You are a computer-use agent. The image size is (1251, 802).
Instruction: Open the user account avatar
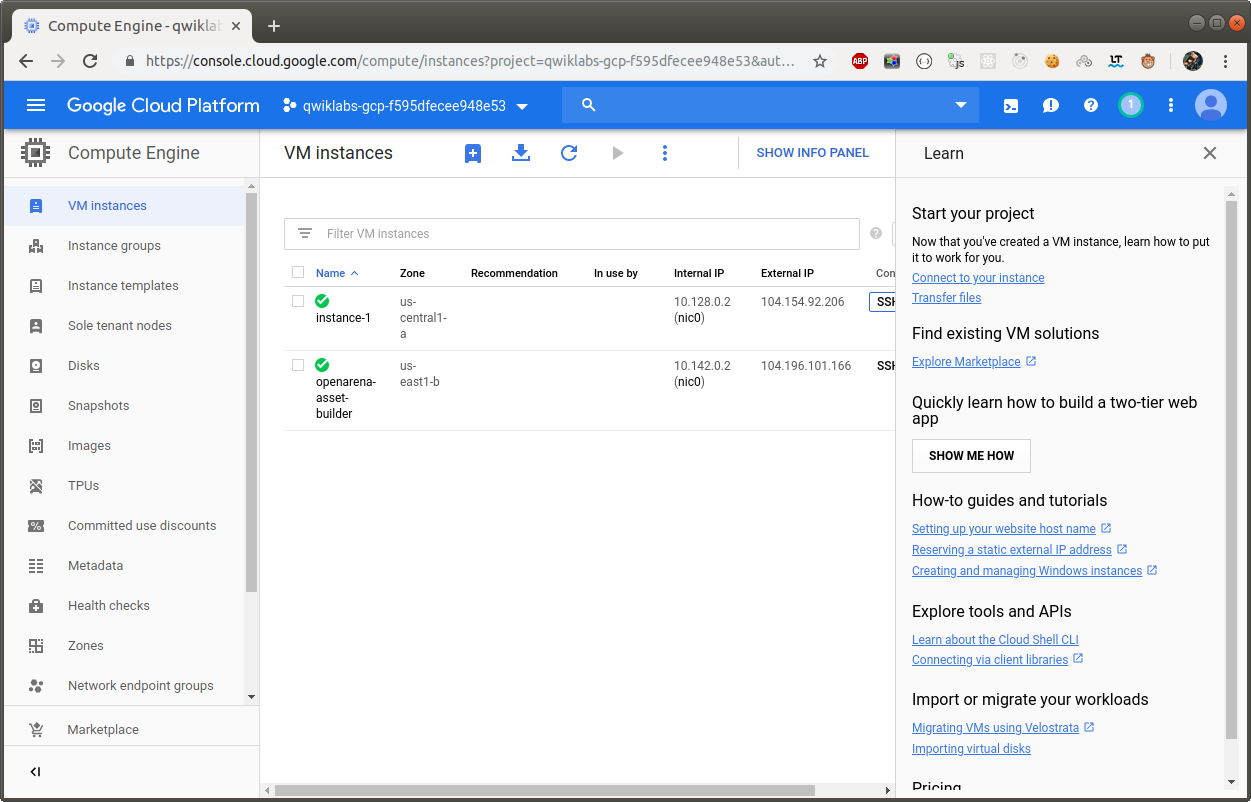(1211, 105)
